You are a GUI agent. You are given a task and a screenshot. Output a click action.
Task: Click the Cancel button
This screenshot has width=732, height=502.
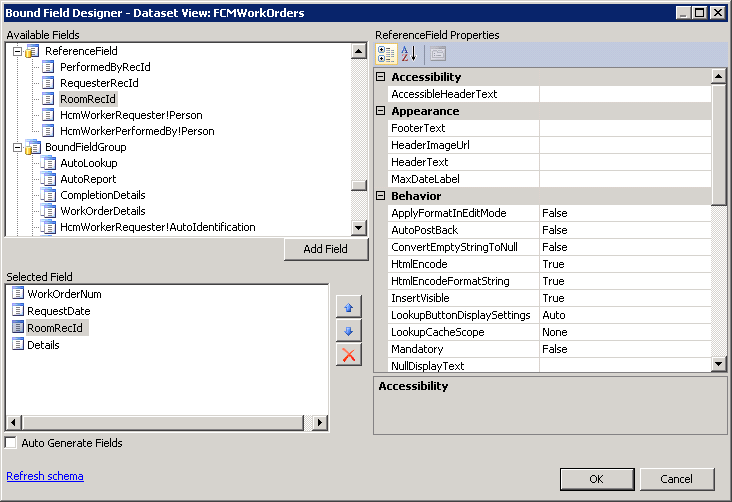click(676, 479)
